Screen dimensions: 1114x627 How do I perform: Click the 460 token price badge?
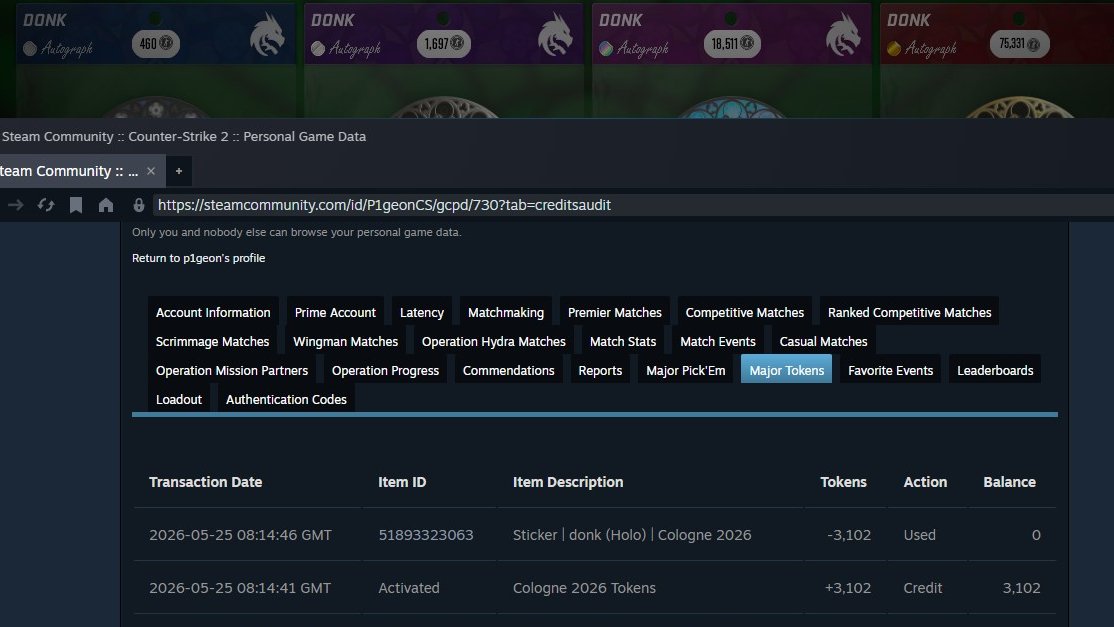click(x=156, y=44)
